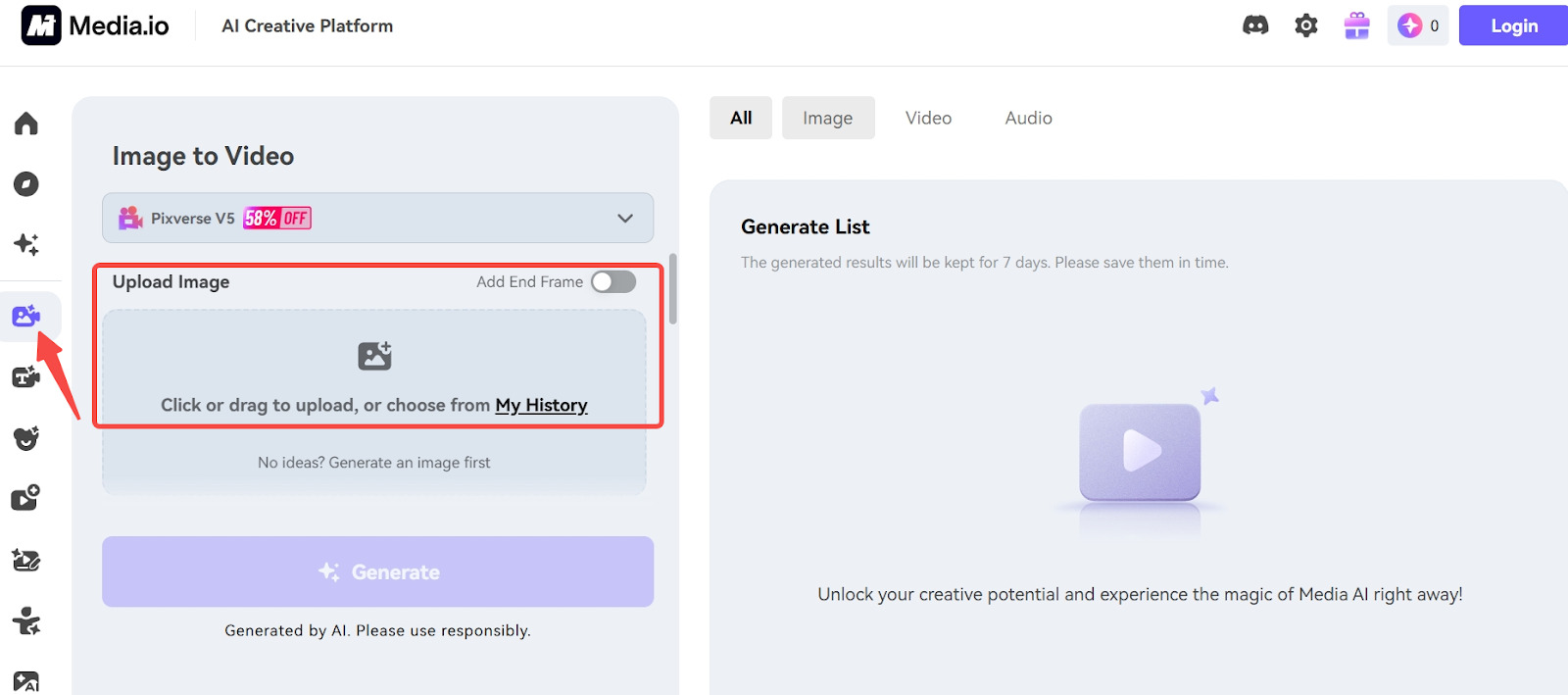Viewport: 1568px width, 695px height.
Task: Click the credits balance badge
Action: [1418, 25]
